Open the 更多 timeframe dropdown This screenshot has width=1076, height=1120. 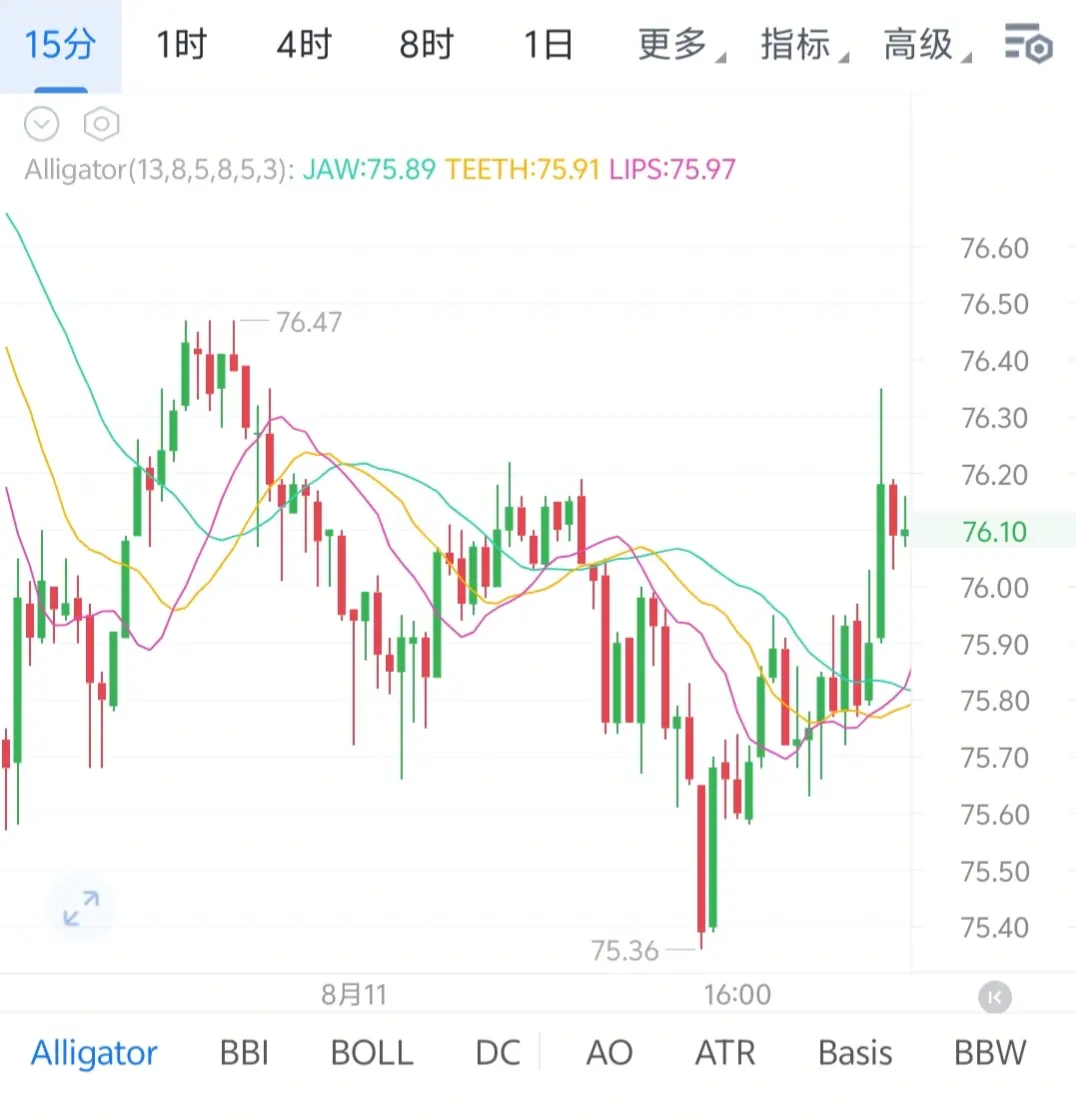click(680, 45)
